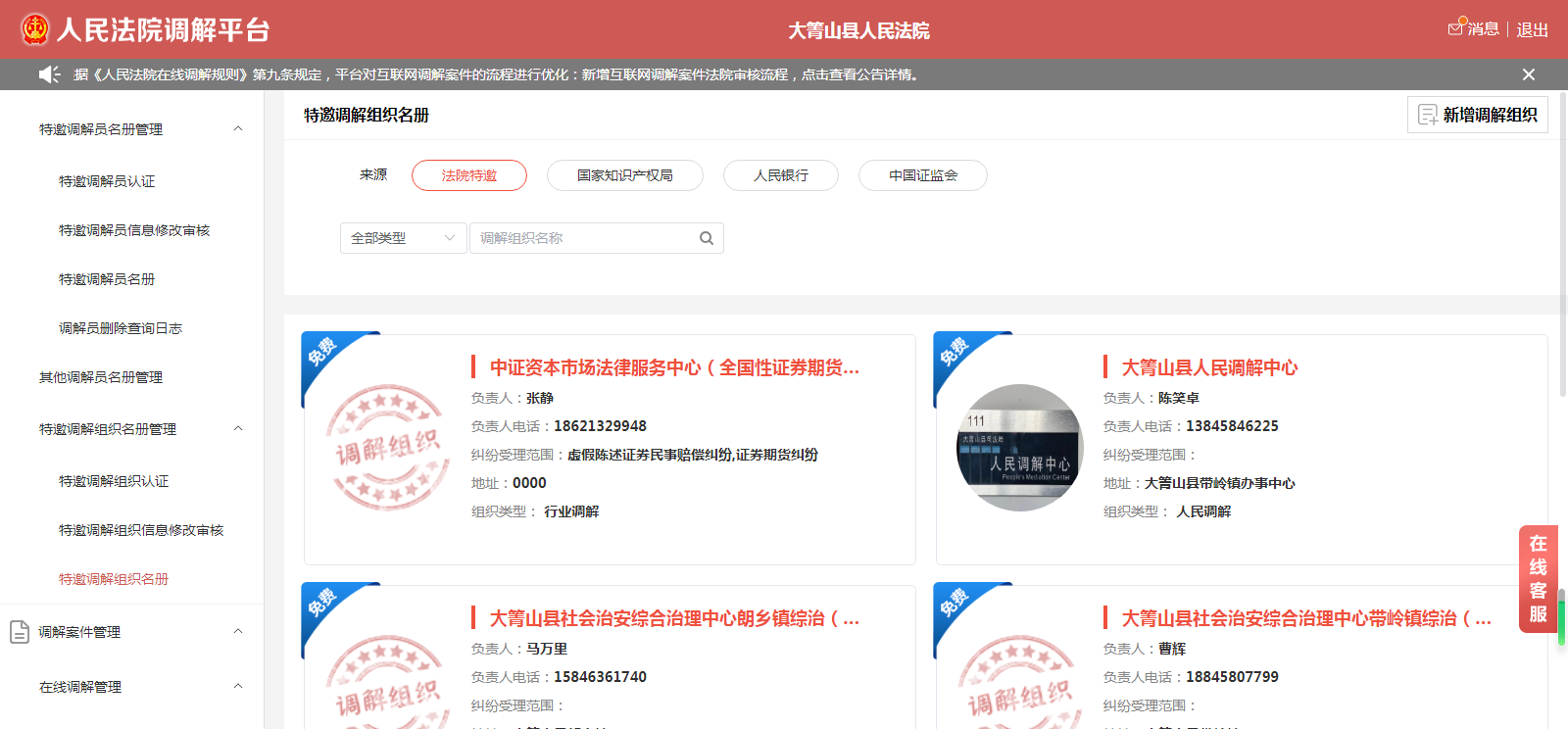The height and width of the screenshot is (729, 1568).
Task: Go to 特邀调解组织信息修改审核 menu item
Action: pyautogui.click(x=141, y=530)
